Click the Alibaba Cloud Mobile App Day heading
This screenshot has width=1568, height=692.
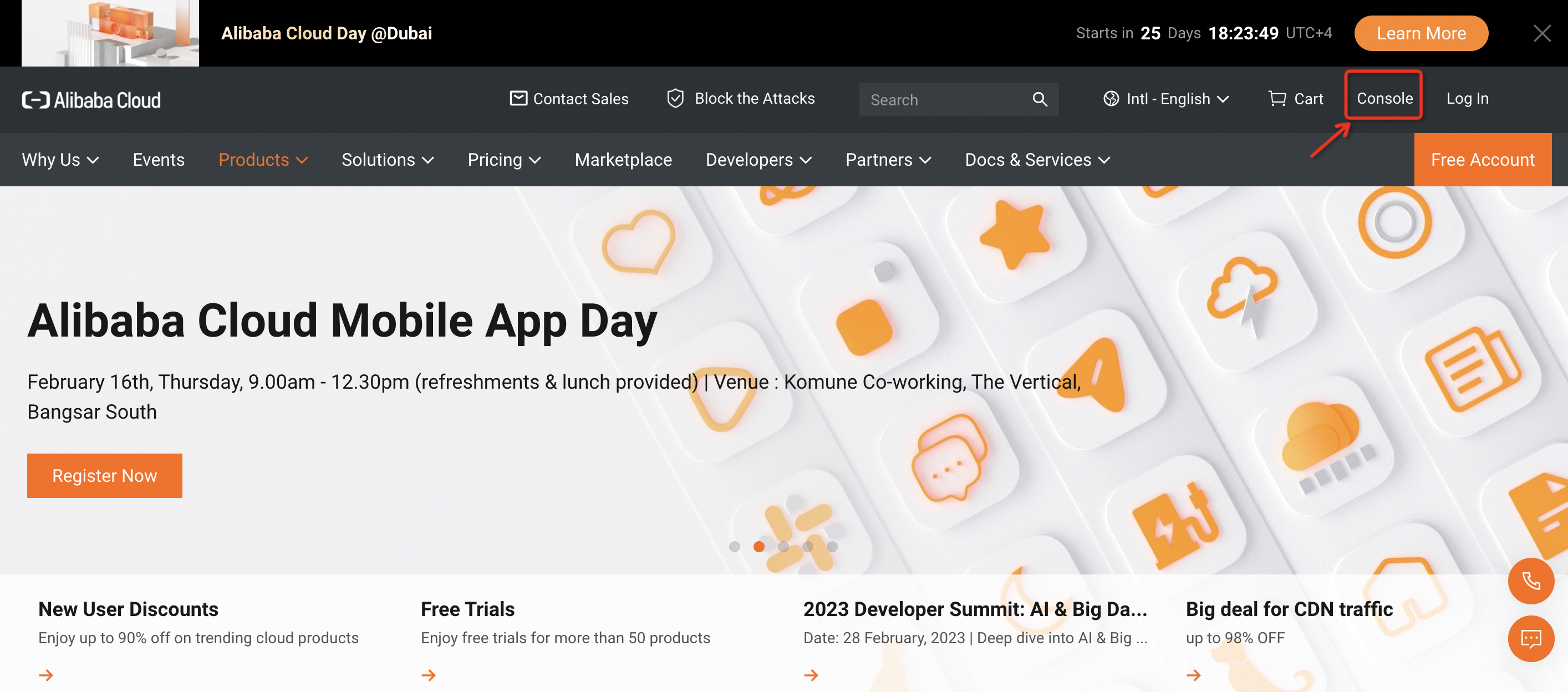342,320
